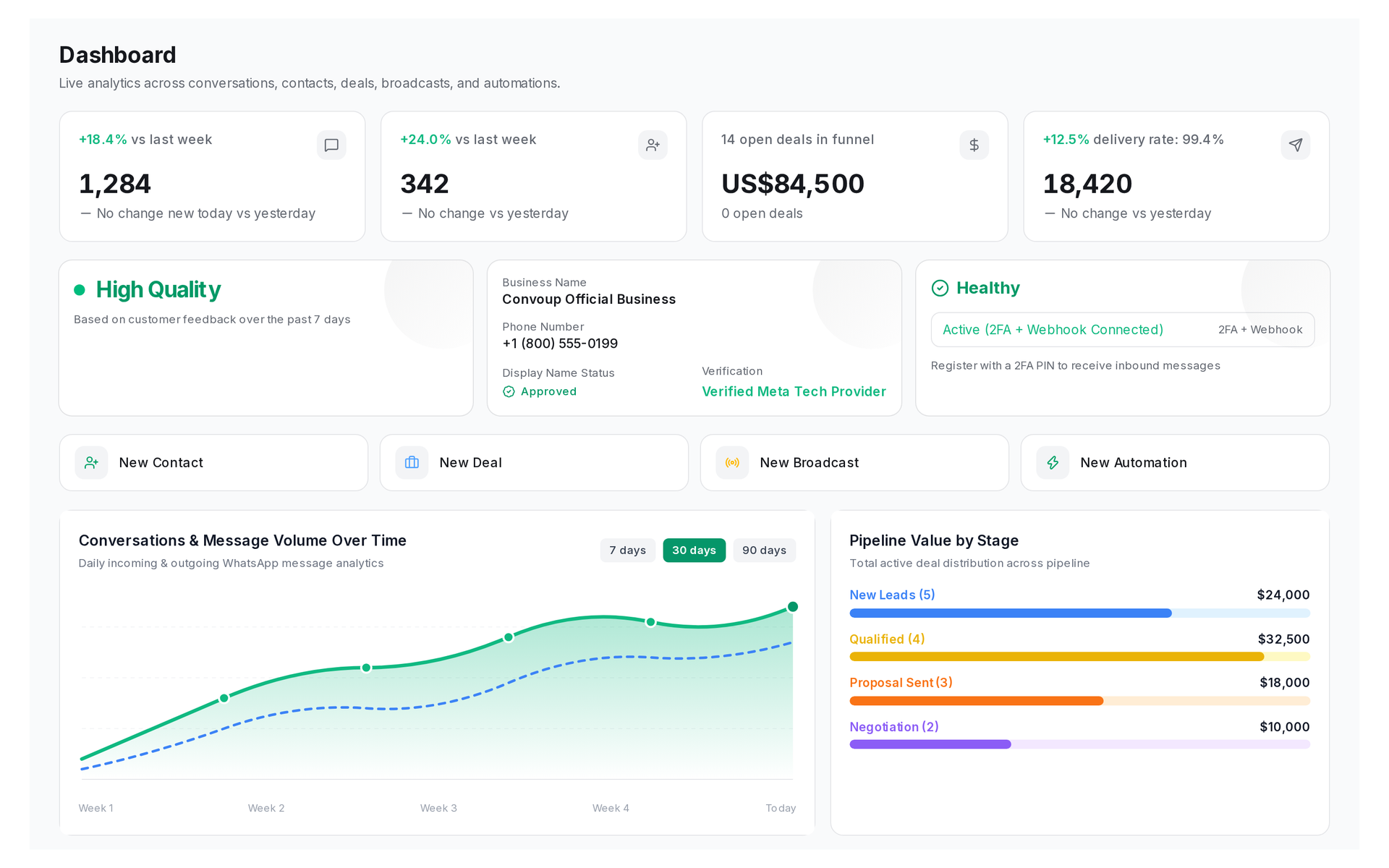1389x868 pixels.
Task: Click the Healthy check-circle status icon
Action: click(940, 288)
